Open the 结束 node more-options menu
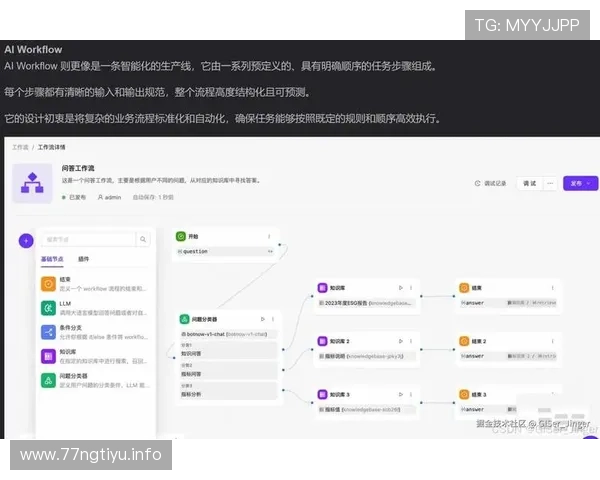Screen dimensions: 600x480 pos(553,287)
